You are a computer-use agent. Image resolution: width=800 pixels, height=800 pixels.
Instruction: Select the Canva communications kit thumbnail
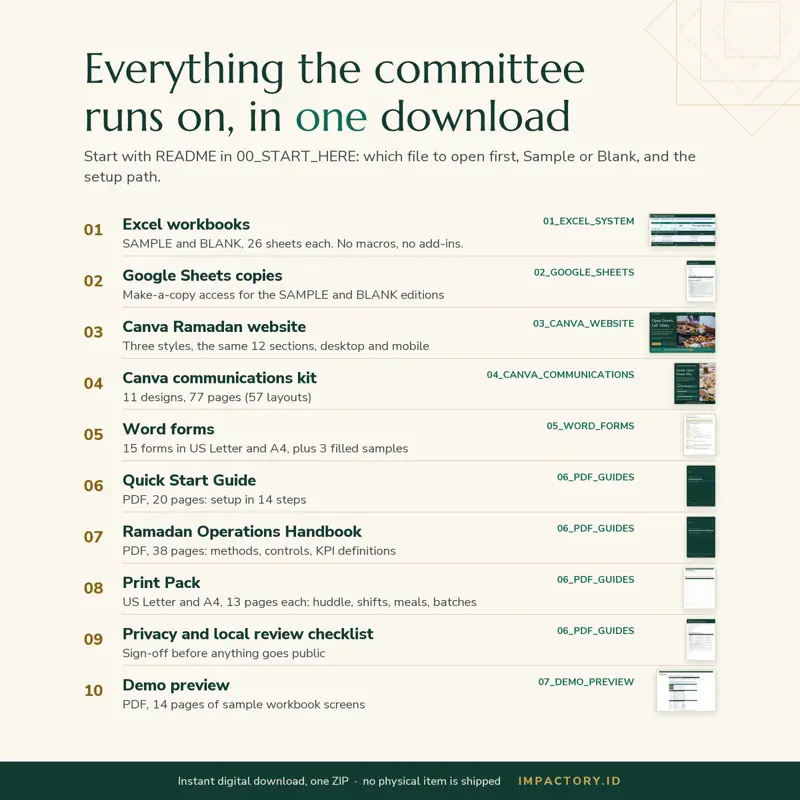coord(694,384)
